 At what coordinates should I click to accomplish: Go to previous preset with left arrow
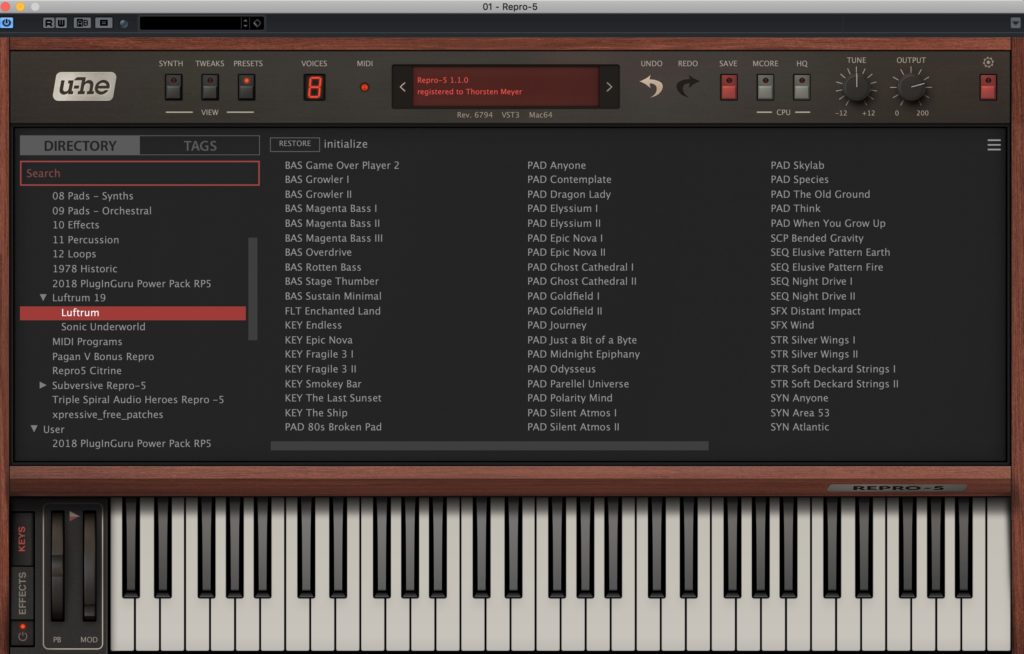tap(402, 86)
